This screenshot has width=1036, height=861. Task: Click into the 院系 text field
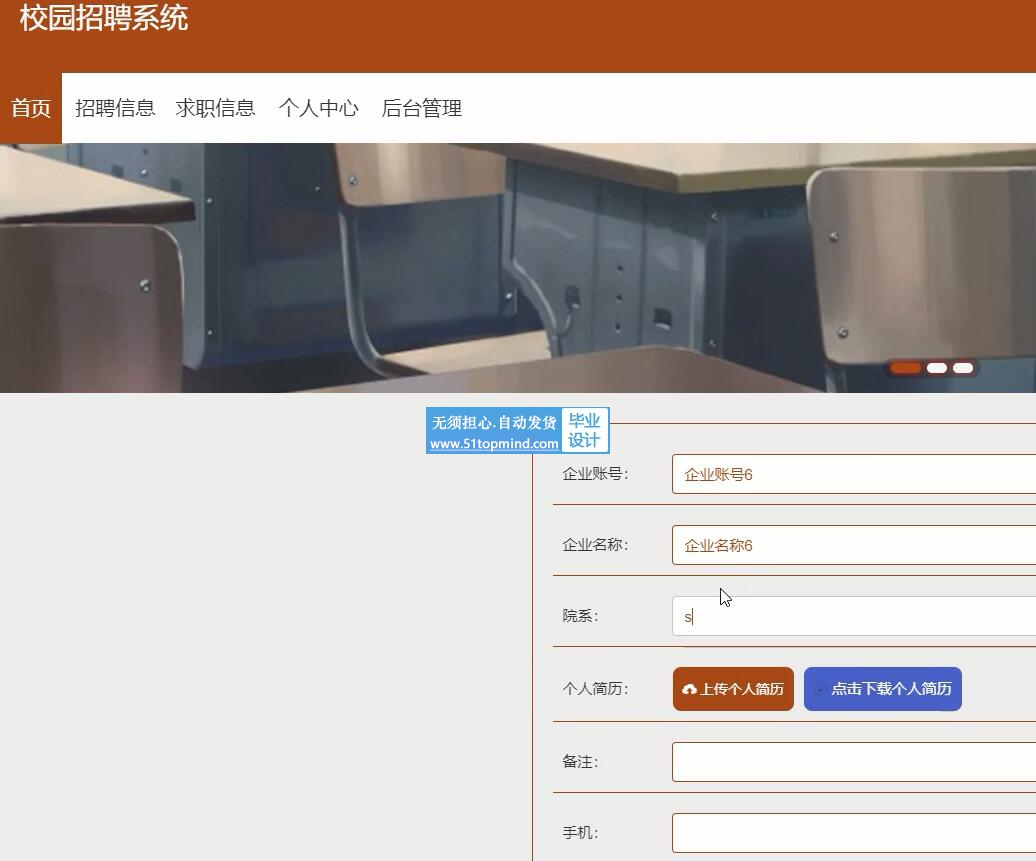point(854,617)
